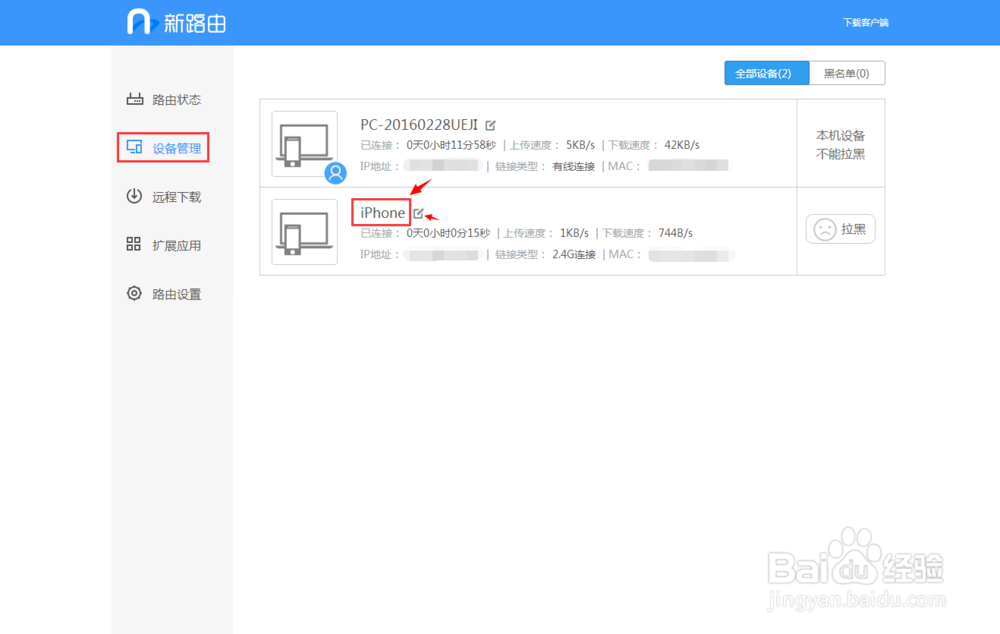Image resolution: width=1000 pixels, height=634 pixels.
Task: Click the blurred IP地址 value of iPhone
Action: pos(445,254)
